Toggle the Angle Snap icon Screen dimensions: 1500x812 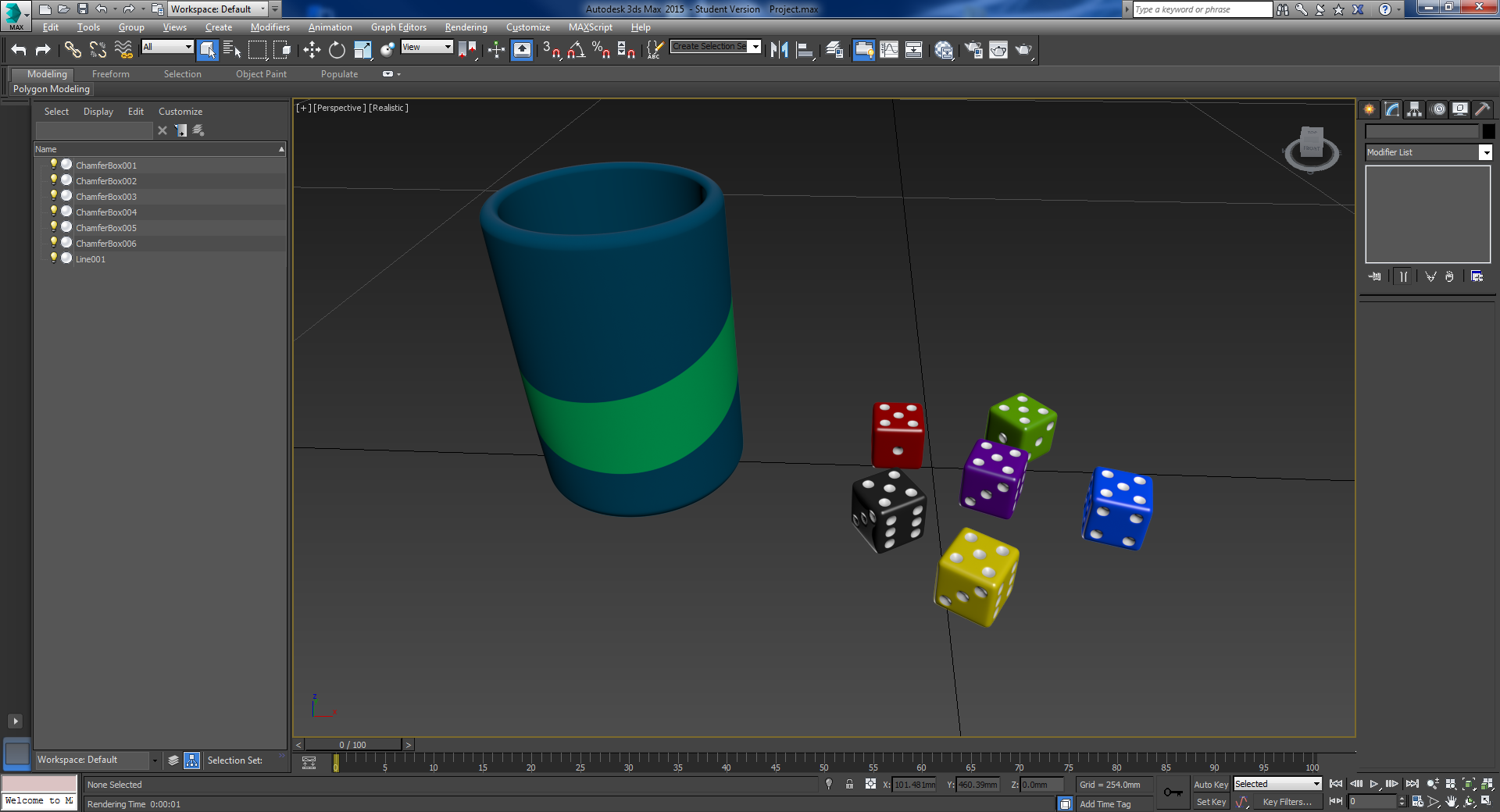point(577,50)
